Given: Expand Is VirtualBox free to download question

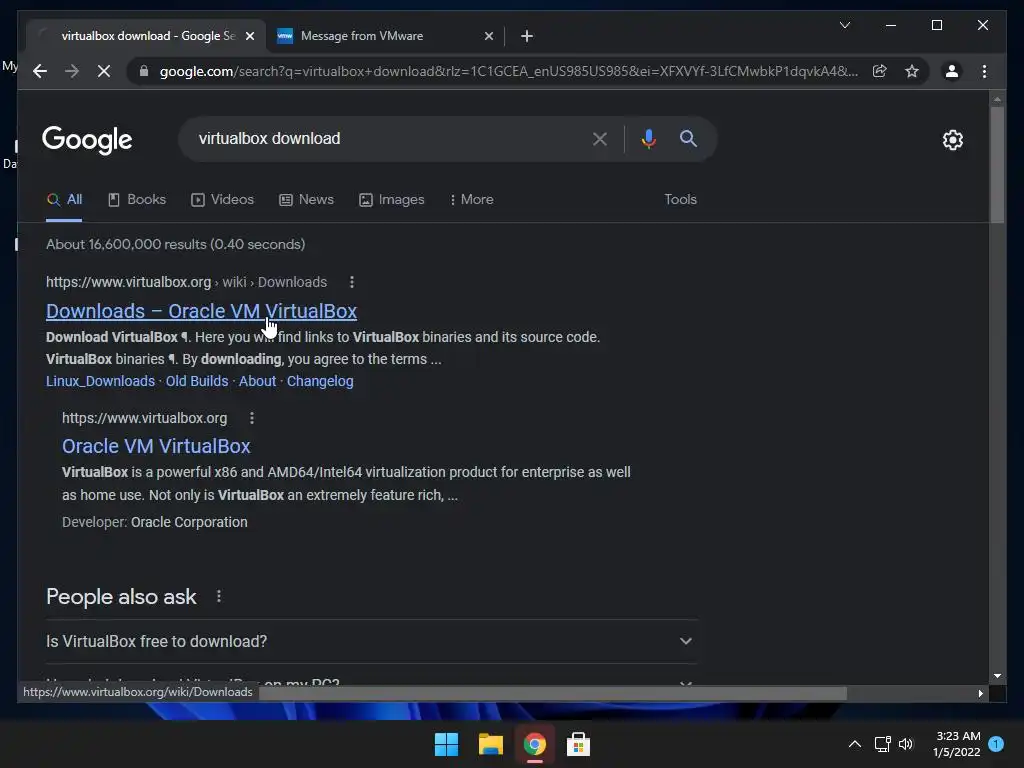Looking at the screenshot, I should pos(371,641).
